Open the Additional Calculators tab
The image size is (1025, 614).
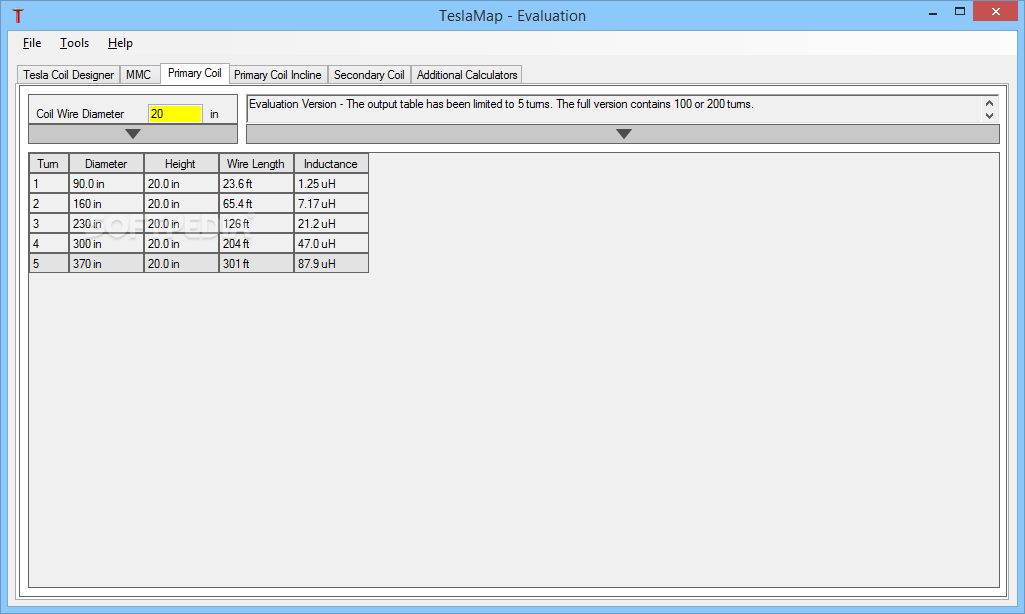467,75
